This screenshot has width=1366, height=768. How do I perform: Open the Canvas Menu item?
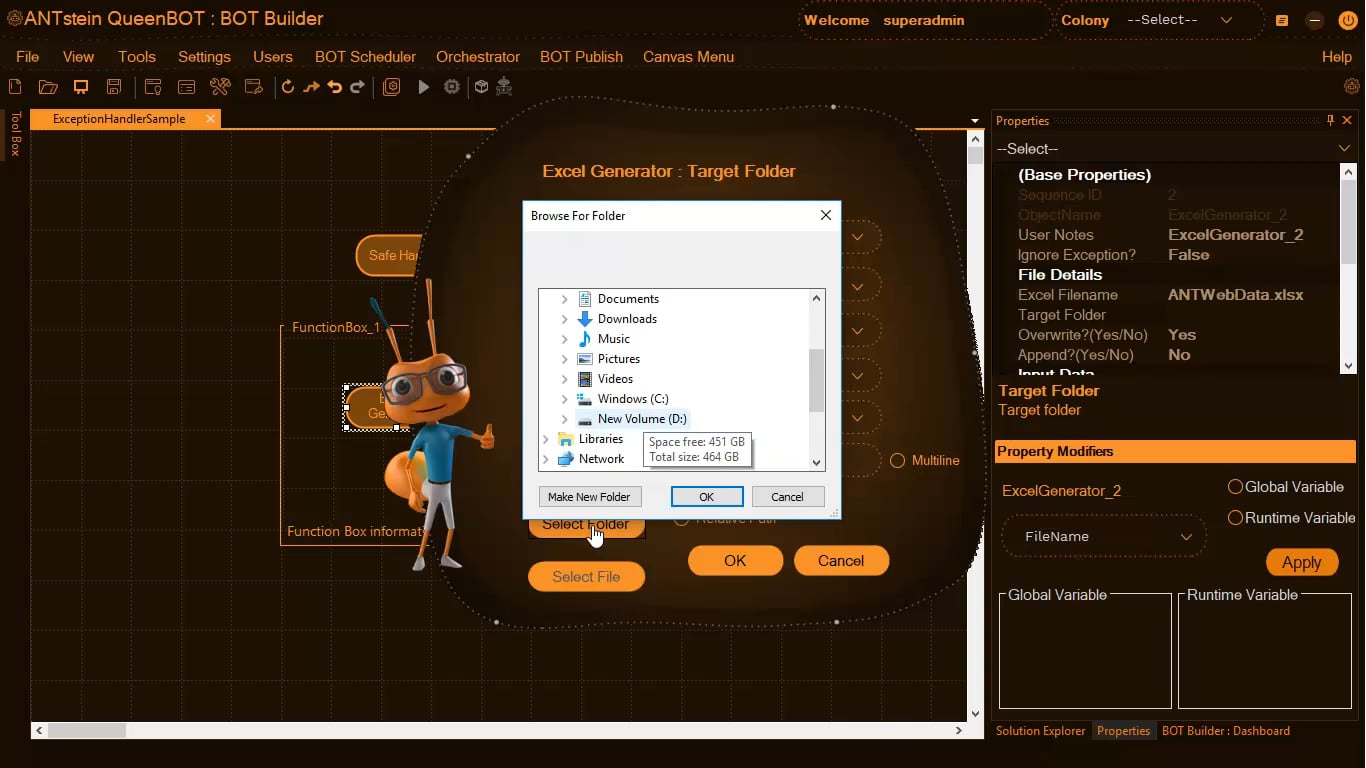click(688, 57)
